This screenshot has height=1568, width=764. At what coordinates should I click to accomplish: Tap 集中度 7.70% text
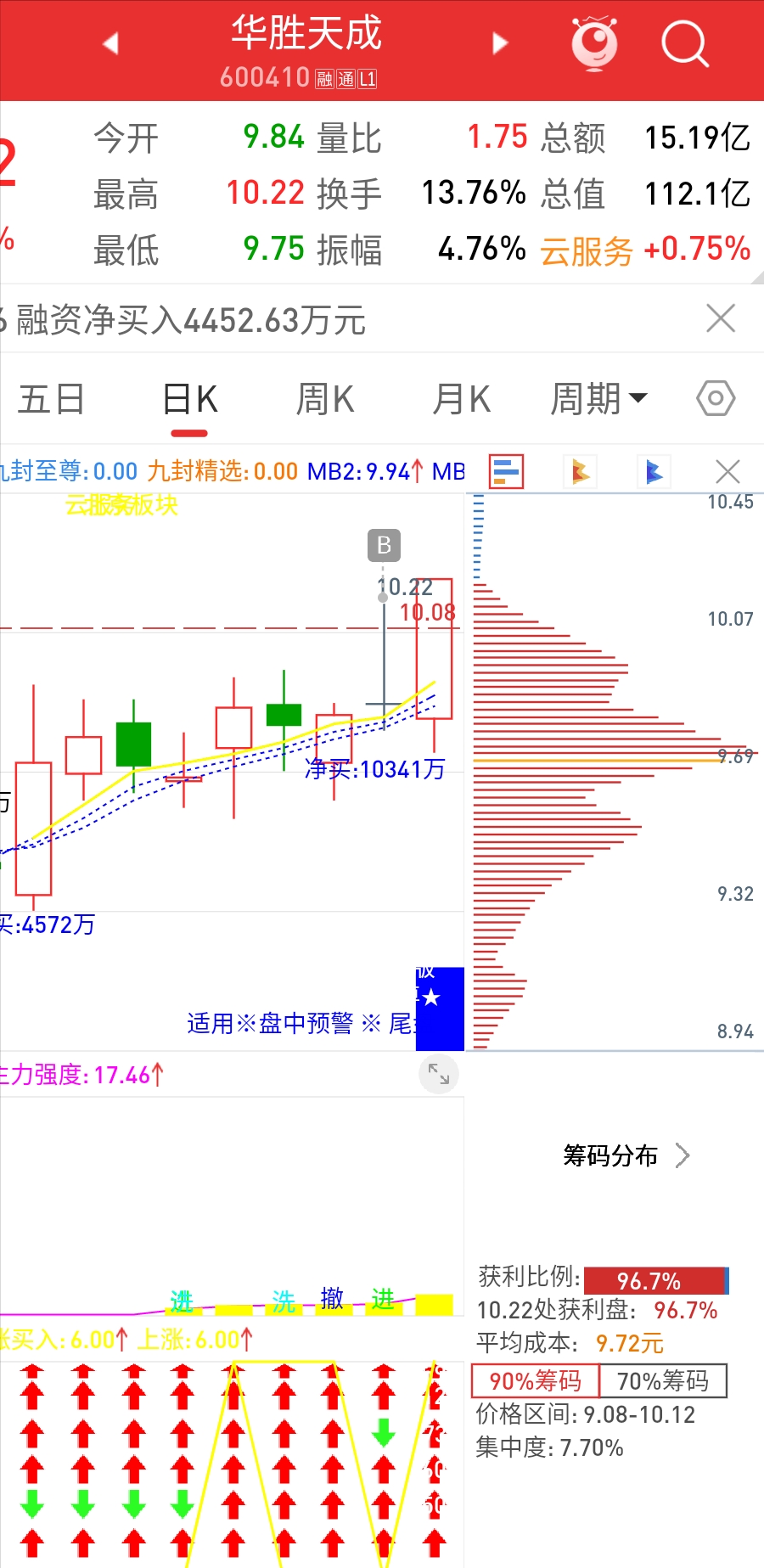point(549,1447)
